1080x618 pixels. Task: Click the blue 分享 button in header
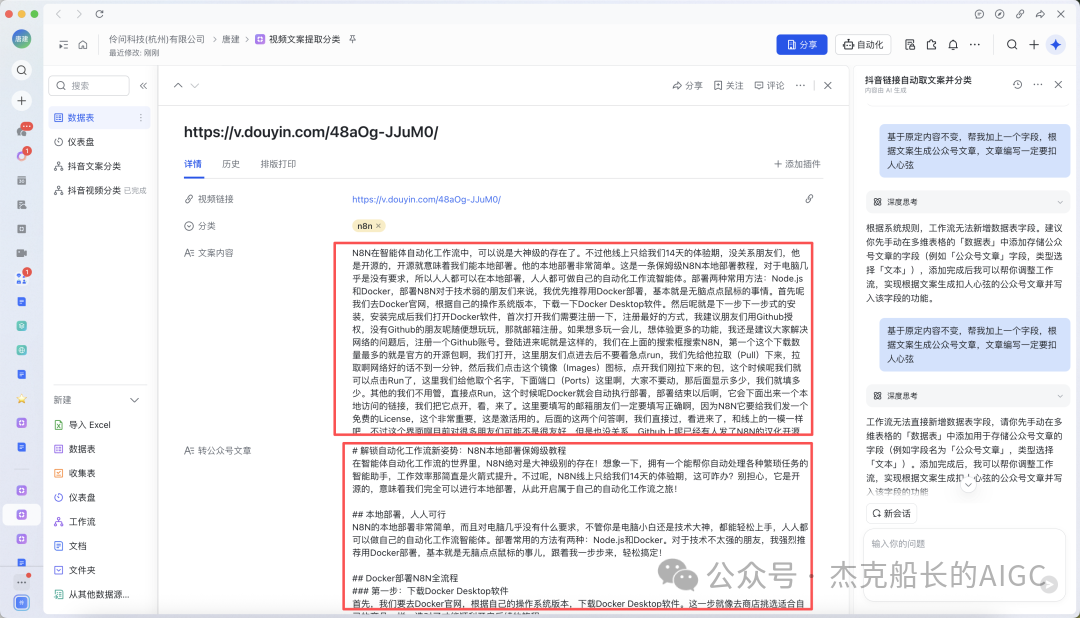[x=802, y=45]
